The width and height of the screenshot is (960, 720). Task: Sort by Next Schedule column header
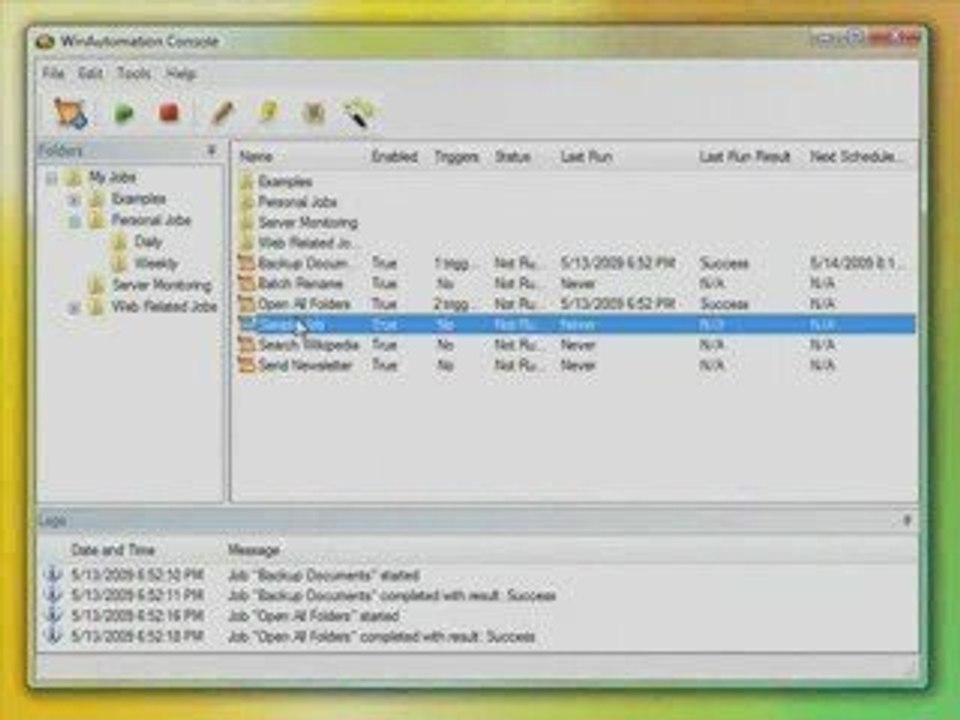pyautogui.click(x=857, y=157)
